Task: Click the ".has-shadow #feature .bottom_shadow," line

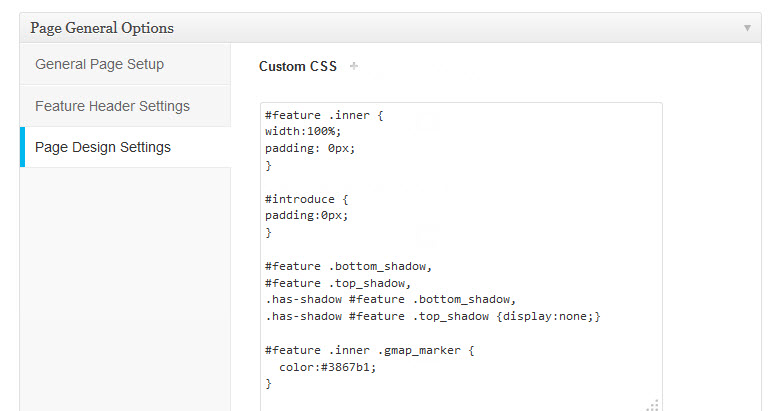Action: coord(390,300)
